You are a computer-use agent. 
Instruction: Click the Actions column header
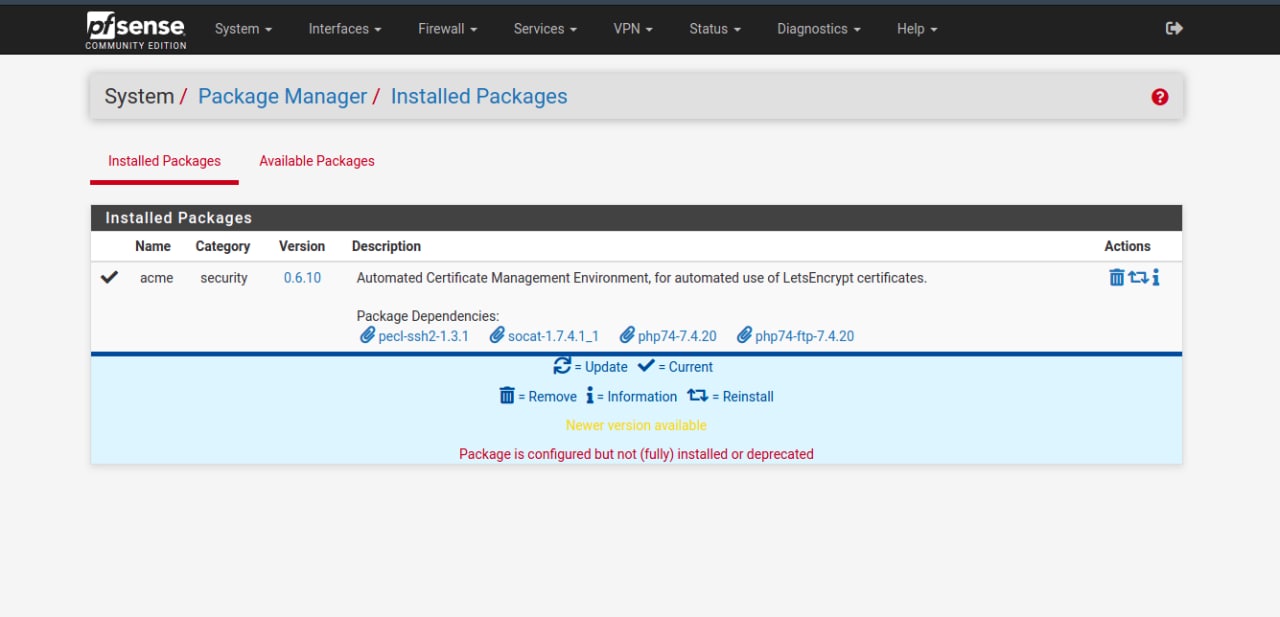tap(1127, 246)
